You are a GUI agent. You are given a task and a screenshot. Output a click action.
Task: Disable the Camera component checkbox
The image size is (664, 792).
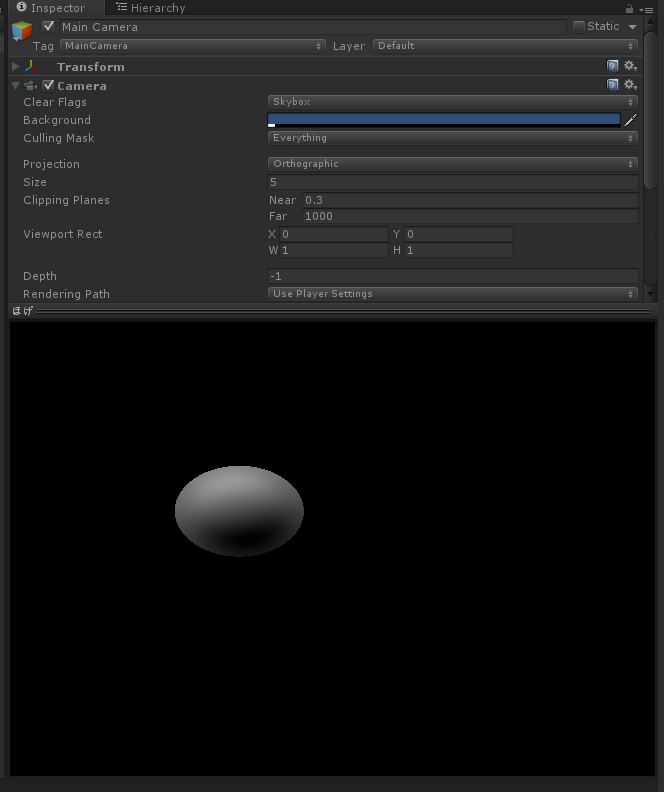(x=48, y=85)
